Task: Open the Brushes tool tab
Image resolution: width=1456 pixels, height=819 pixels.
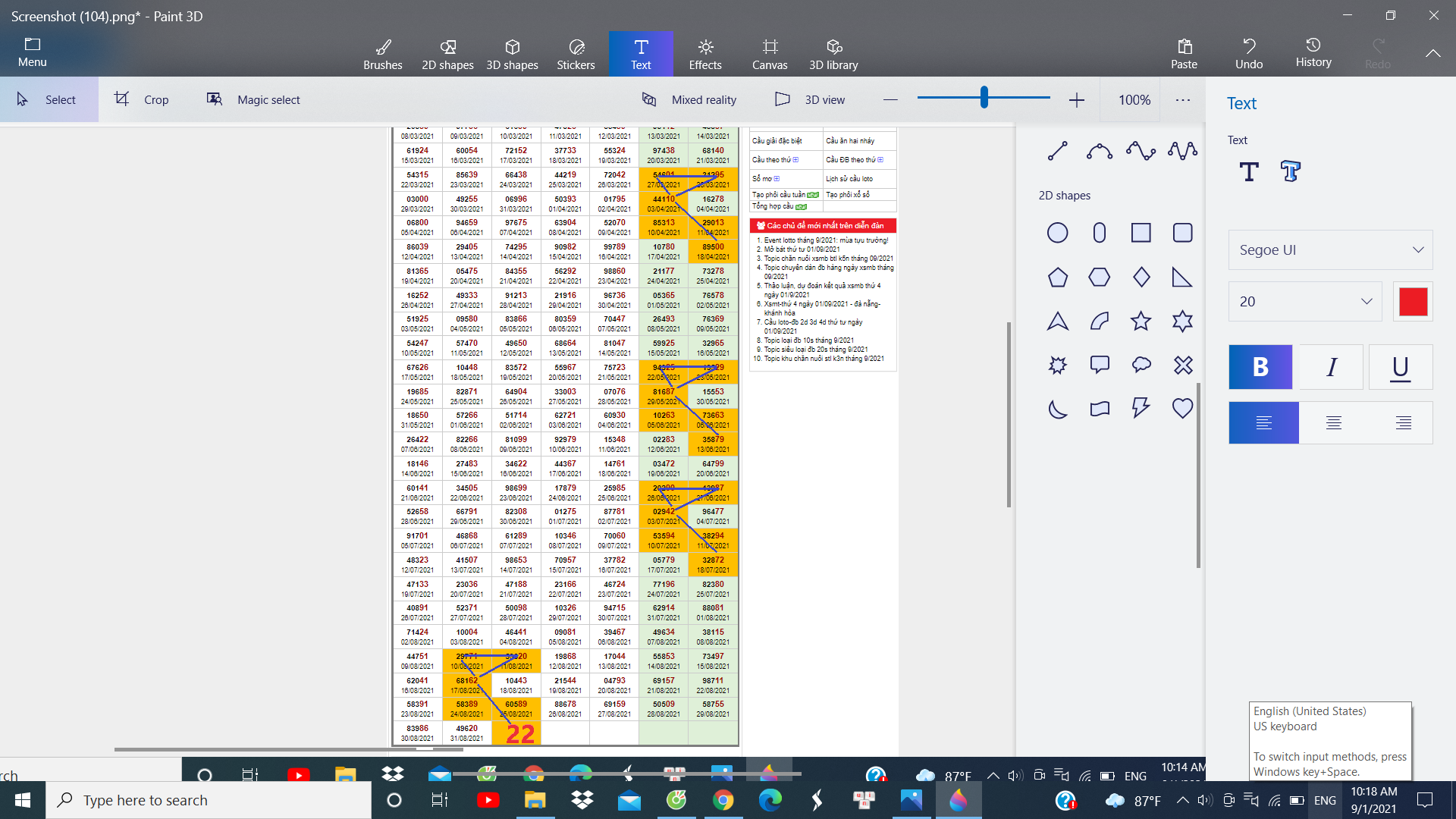Action: coord(383,54)
